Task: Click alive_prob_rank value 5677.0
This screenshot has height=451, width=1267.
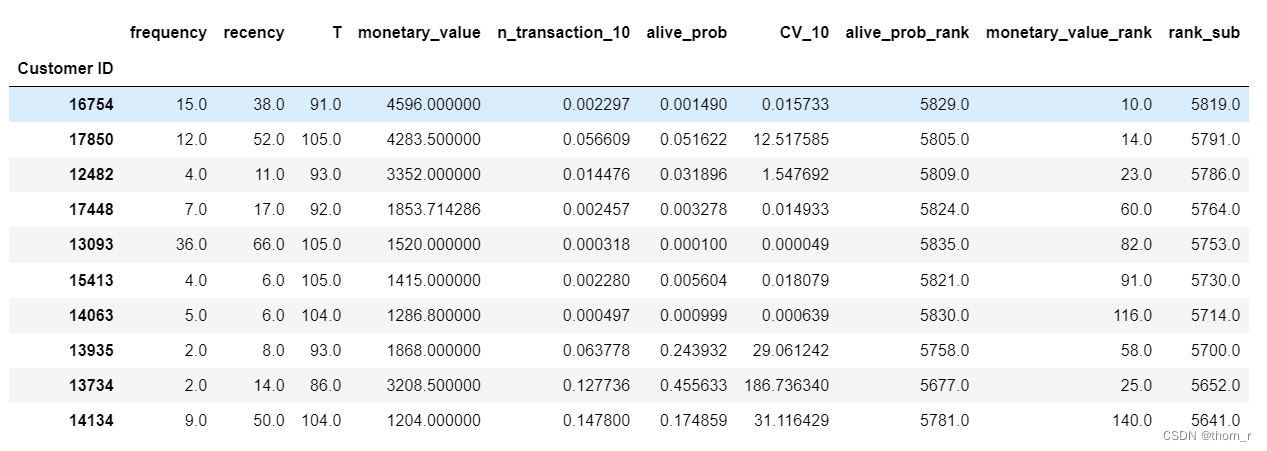Action: pyautogui.click(x=944, y=385)
